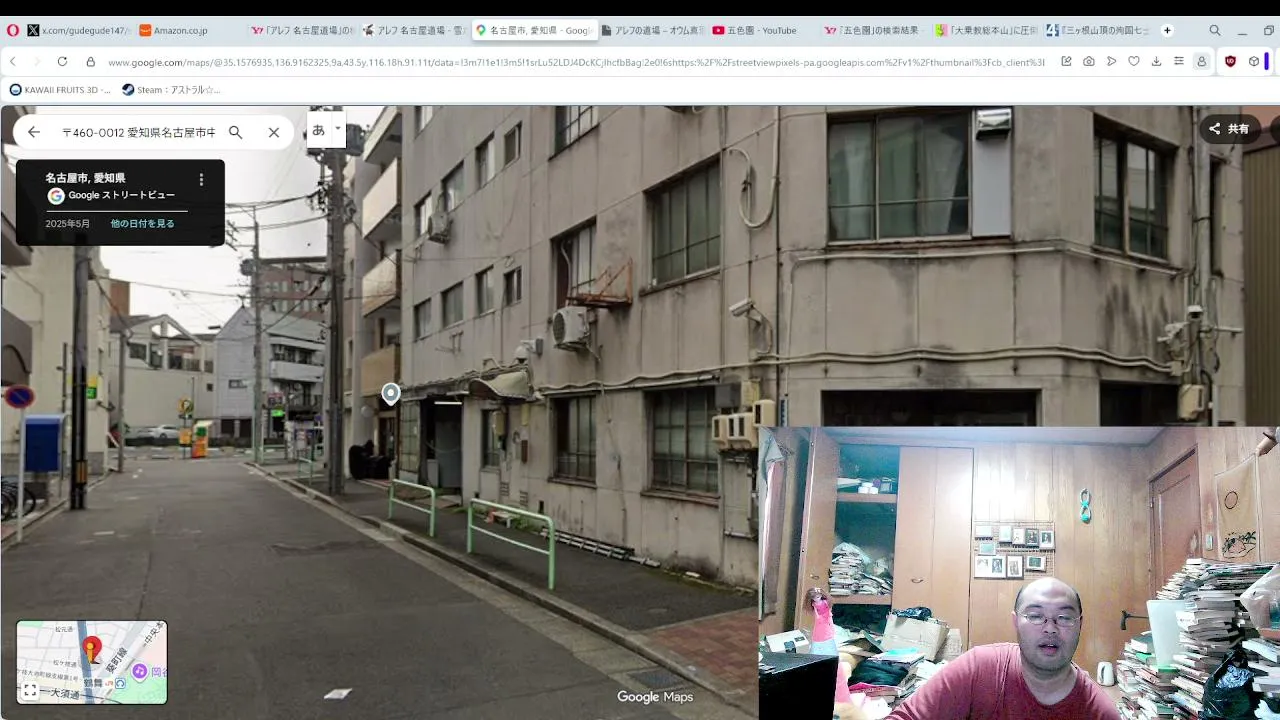Click the share icon button labeled 共有
Image resolution: width=1280 pixels, height=720 pixels.
tap(1229, 129)
